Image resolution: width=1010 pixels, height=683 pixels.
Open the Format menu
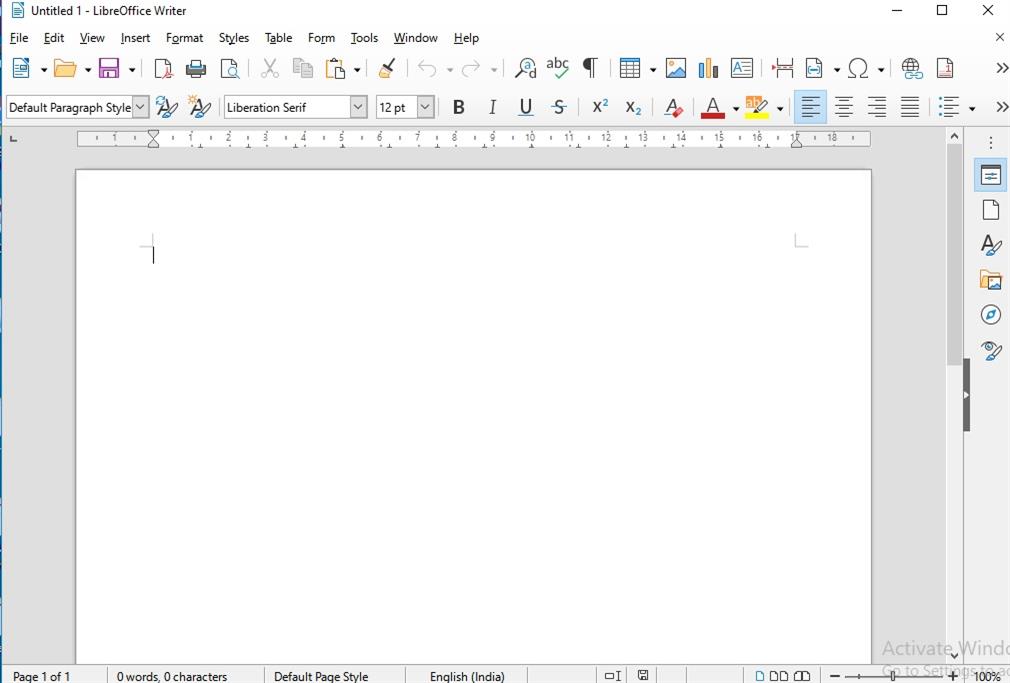pos(184,38)
